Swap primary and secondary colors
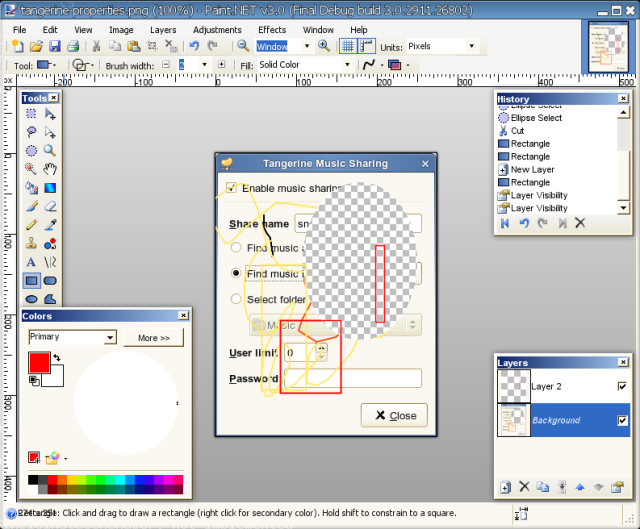 click(x=57, y=358)
